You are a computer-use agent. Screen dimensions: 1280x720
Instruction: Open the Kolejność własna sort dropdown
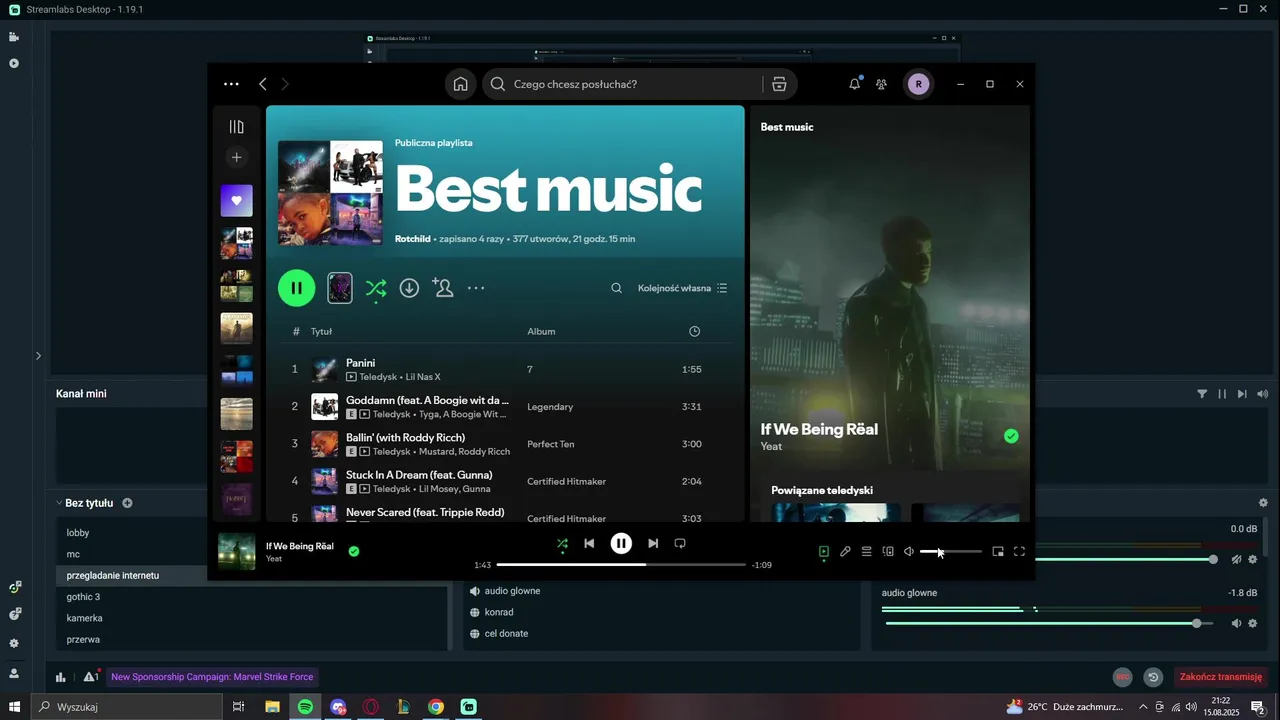click(682, 288)
